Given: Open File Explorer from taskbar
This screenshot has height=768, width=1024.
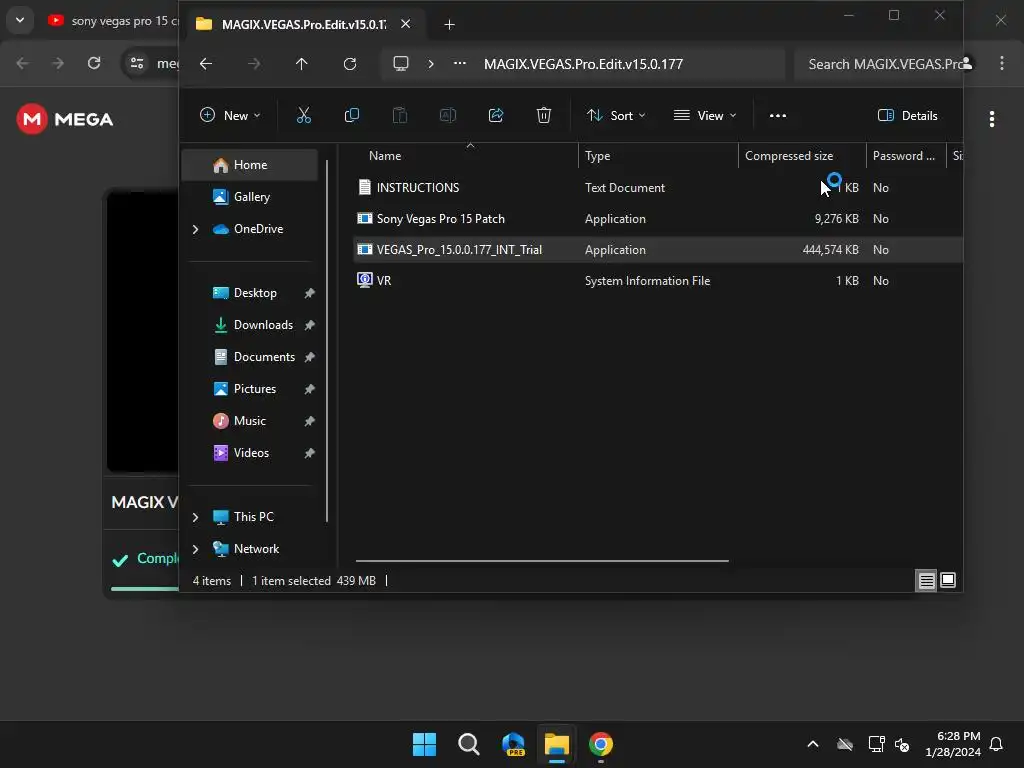Looking at the screenshot, I should (x=556, y=744).
